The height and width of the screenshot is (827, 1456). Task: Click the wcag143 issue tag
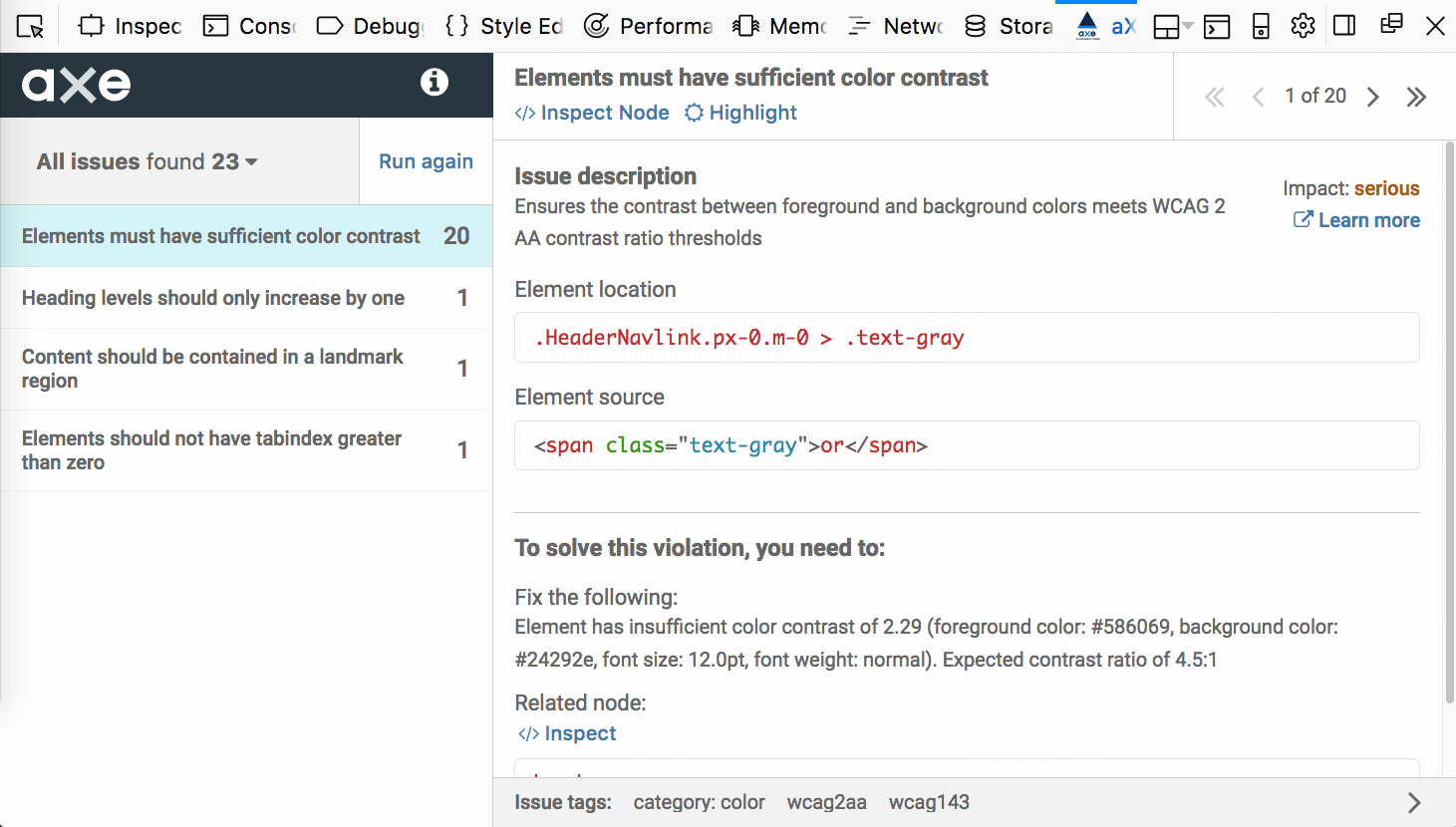pyautogui.click(x=929, y=802)
